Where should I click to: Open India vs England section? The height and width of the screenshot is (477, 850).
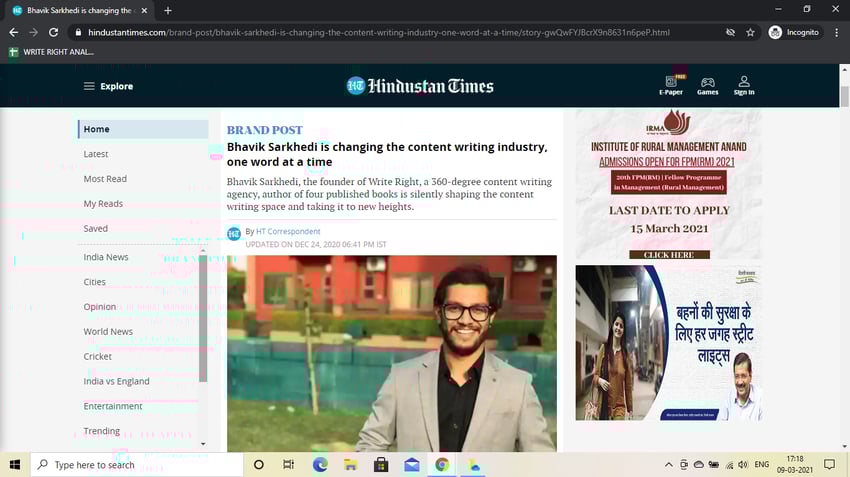point(117,382)
